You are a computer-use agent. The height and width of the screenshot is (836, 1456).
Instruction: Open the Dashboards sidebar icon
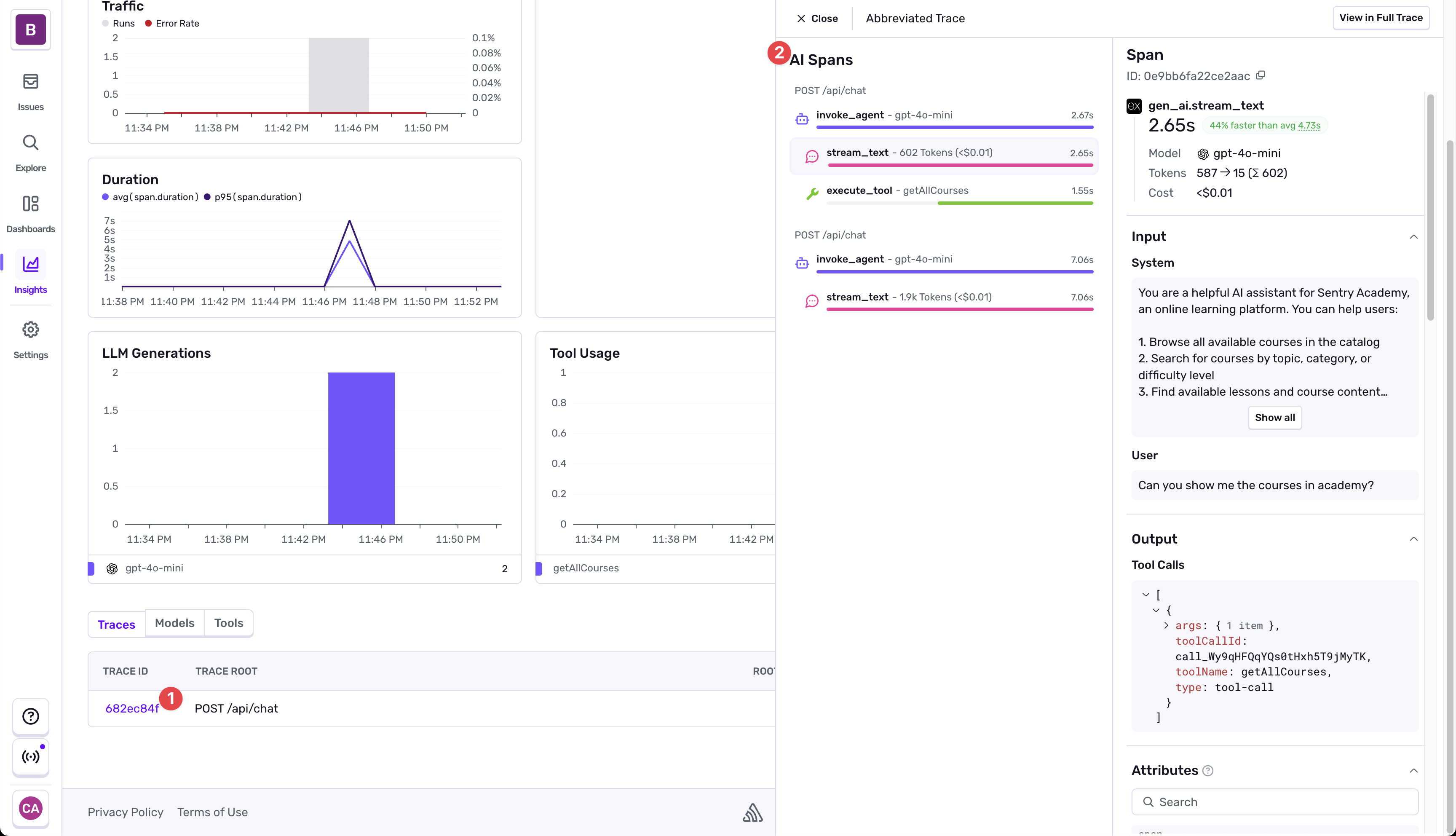[x=30, y=203]
